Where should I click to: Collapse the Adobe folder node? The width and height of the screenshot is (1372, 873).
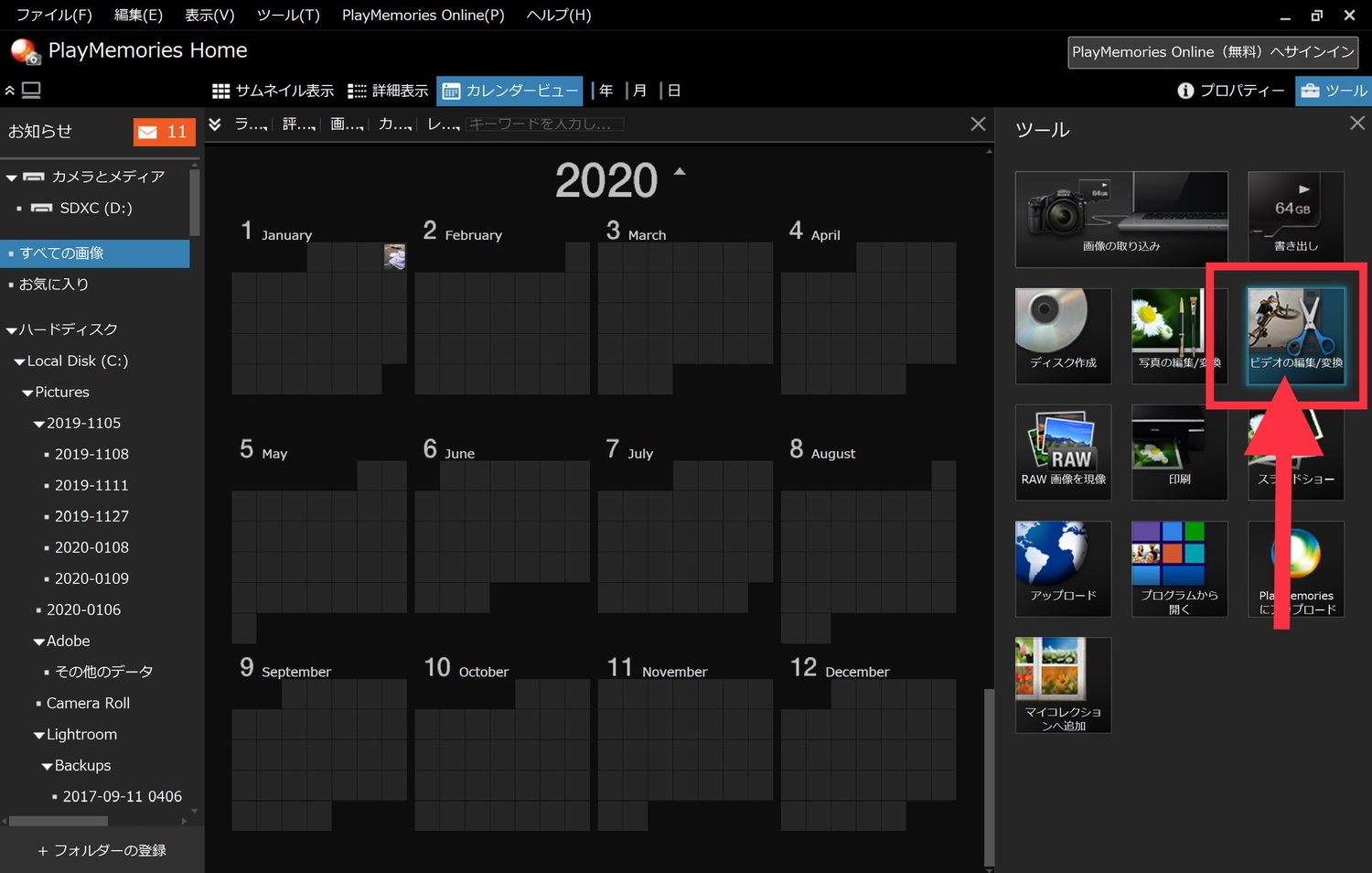39,642
